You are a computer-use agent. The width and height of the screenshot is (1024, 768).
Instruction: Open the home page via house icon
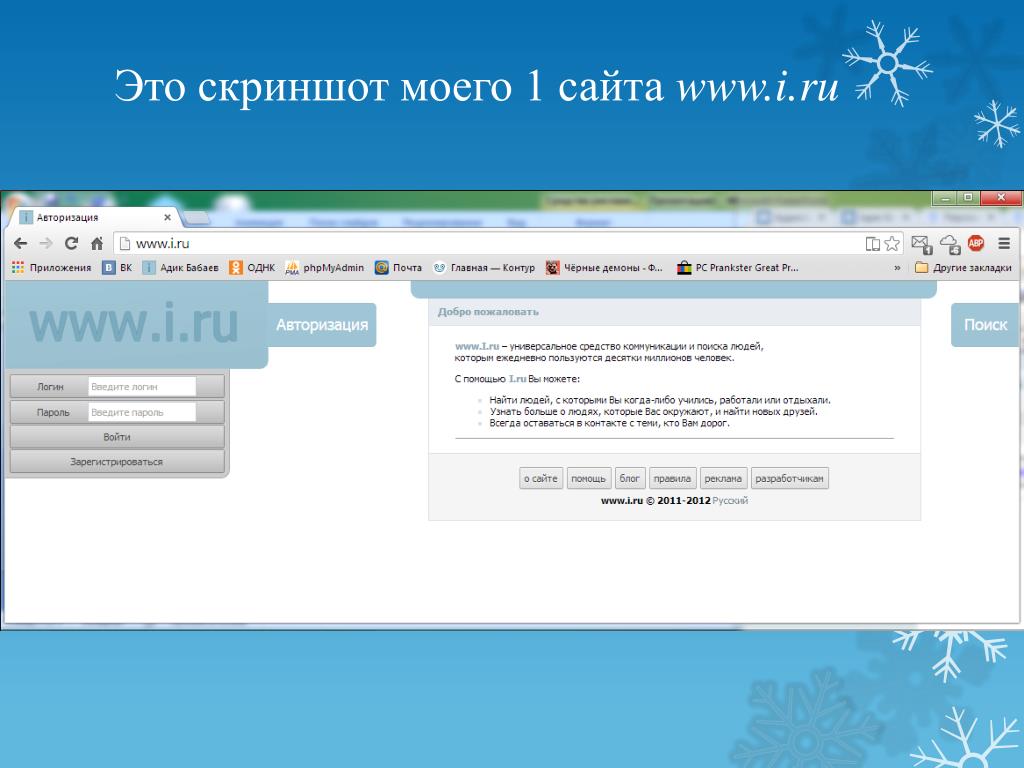point(97,244)
